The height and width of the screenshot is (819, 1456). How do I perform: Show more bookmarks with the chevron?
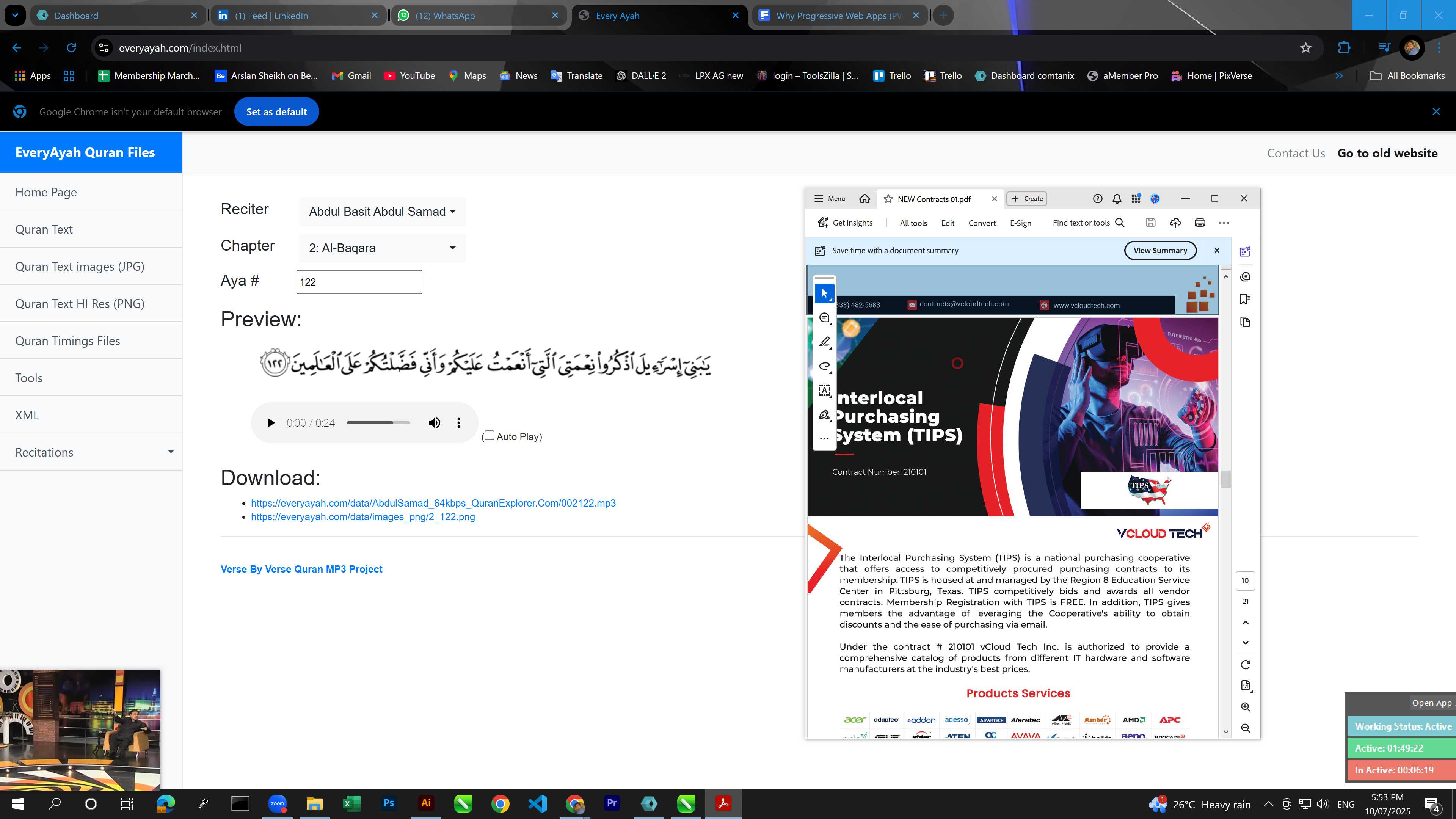coord(1339,76)
